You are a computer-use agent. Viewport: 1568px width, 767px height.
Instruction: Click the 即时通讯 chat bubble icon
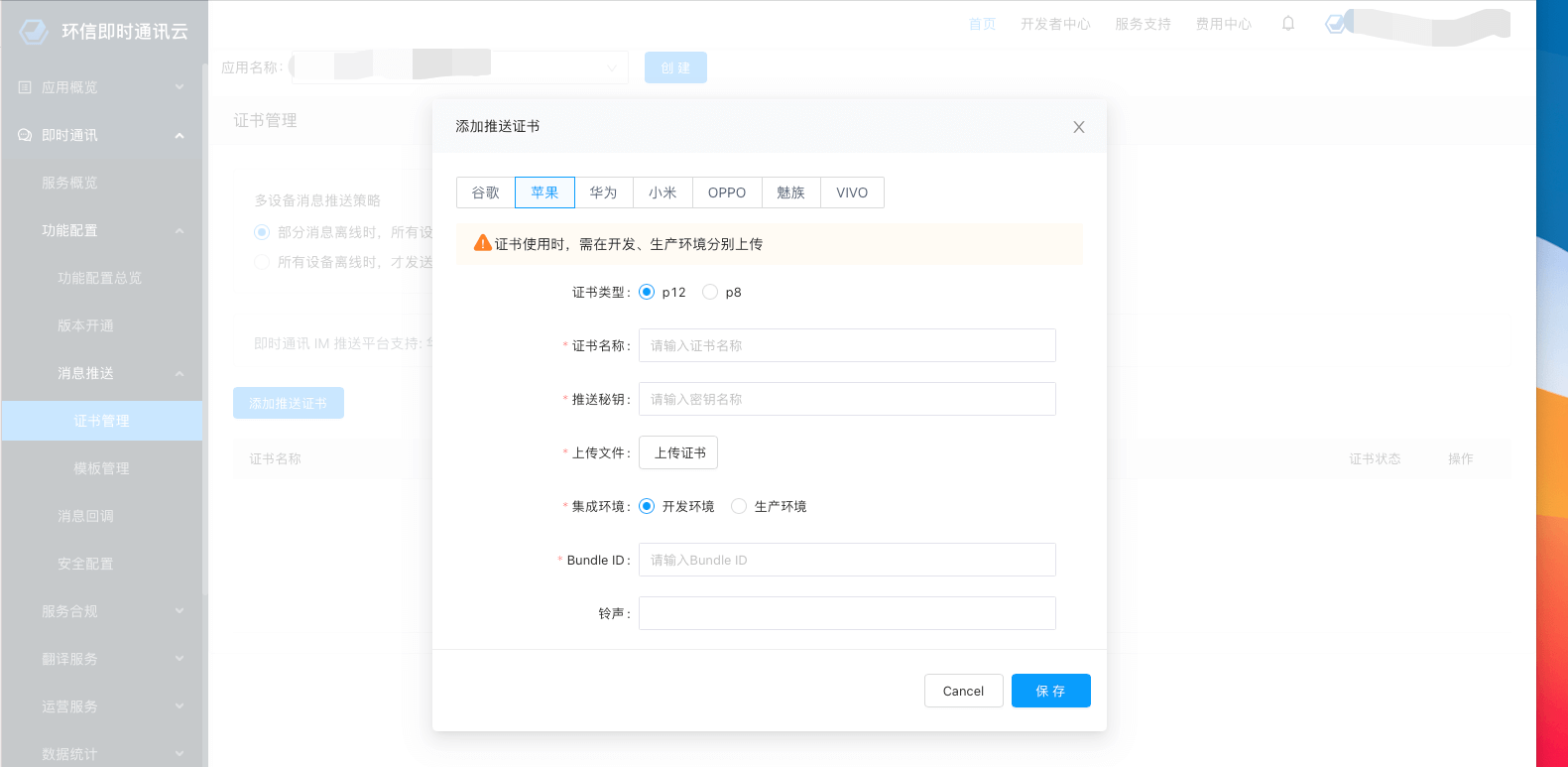coord(25,135)
